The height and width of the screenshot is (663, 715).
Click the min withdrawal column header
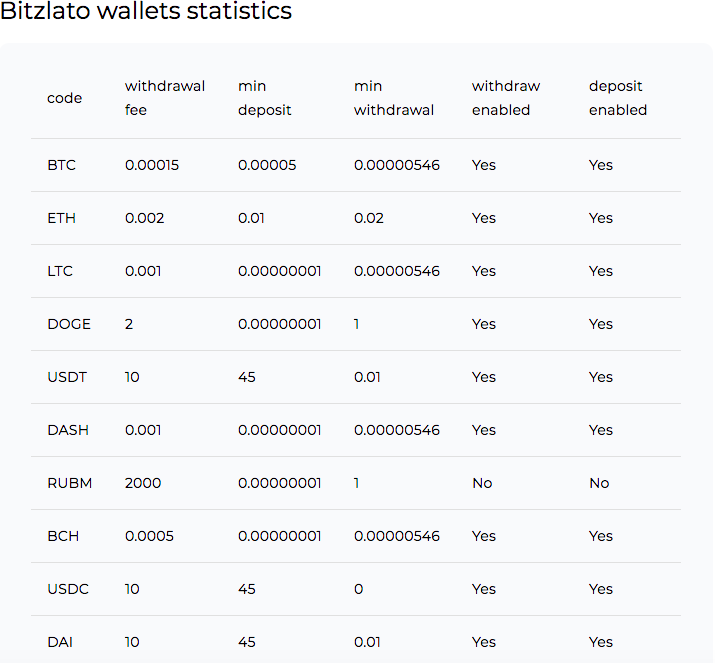pyautogui.click(x=394, y=98)
